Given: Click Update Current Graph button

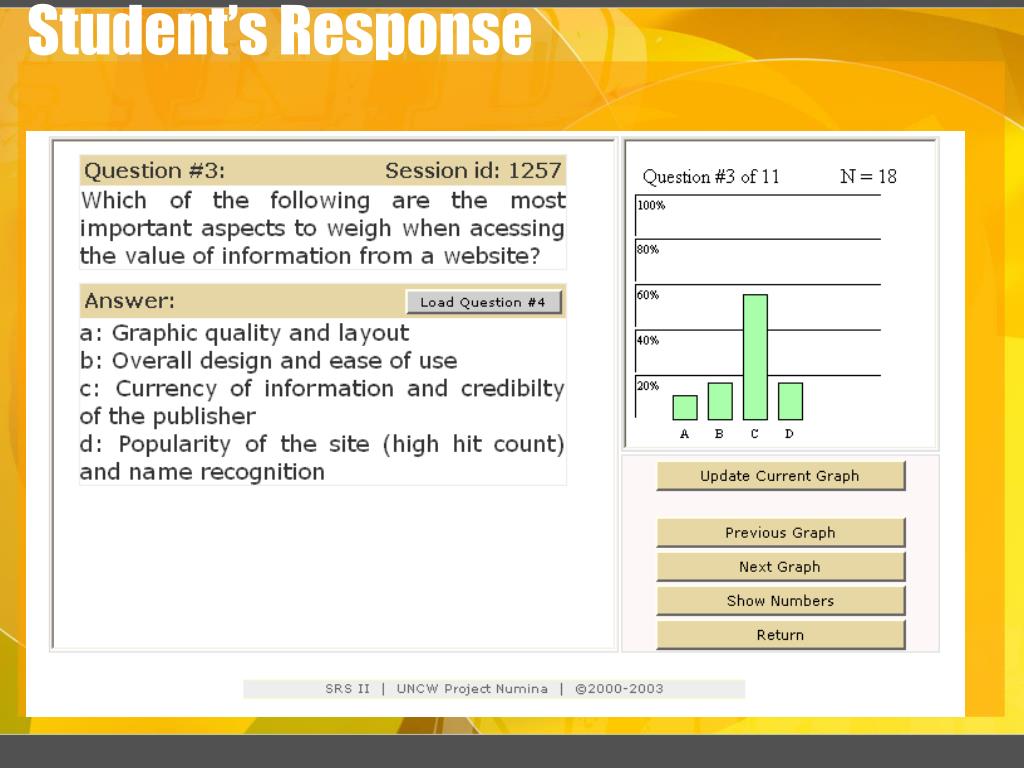Looking at the screenshot, I should tap(780, 475).
